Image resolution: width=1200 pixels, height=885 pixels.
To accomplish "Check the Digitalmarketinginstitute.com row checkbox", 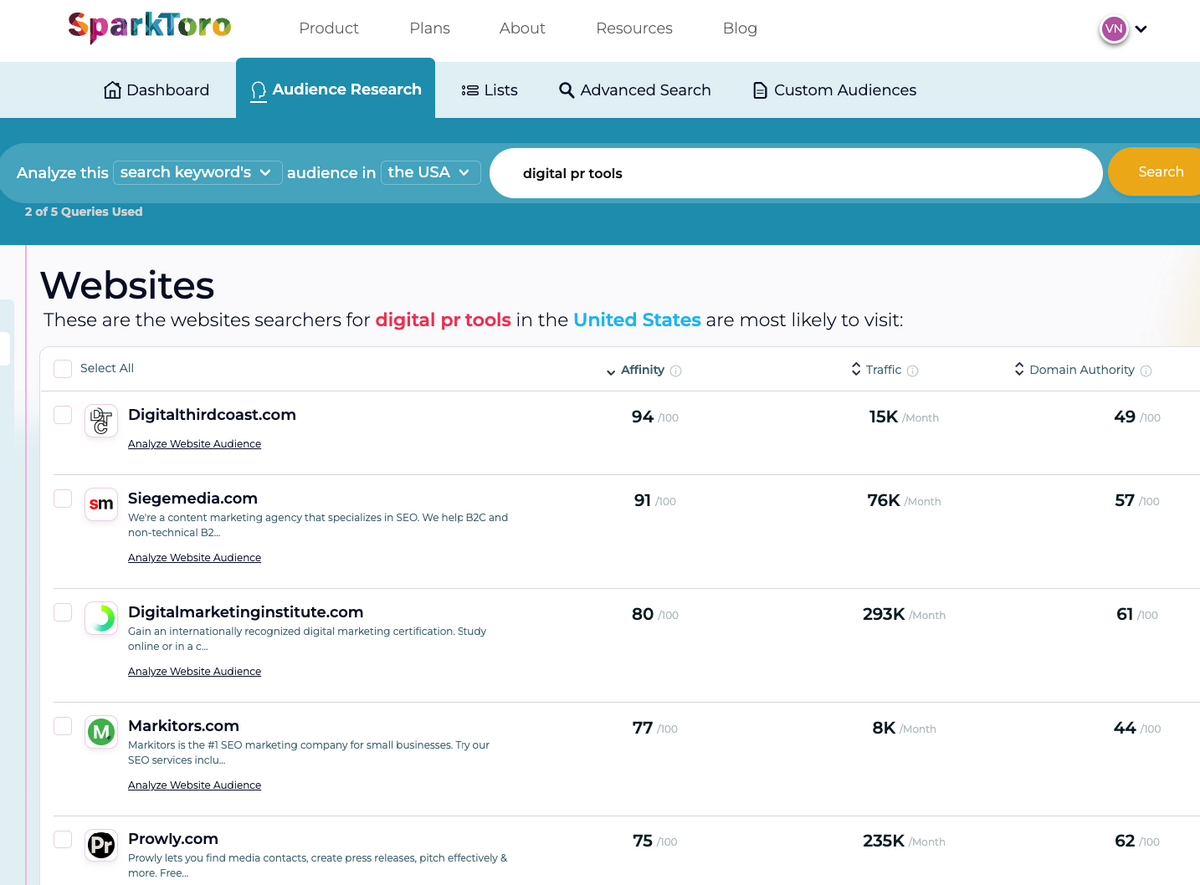I will (x=62, y=612).
